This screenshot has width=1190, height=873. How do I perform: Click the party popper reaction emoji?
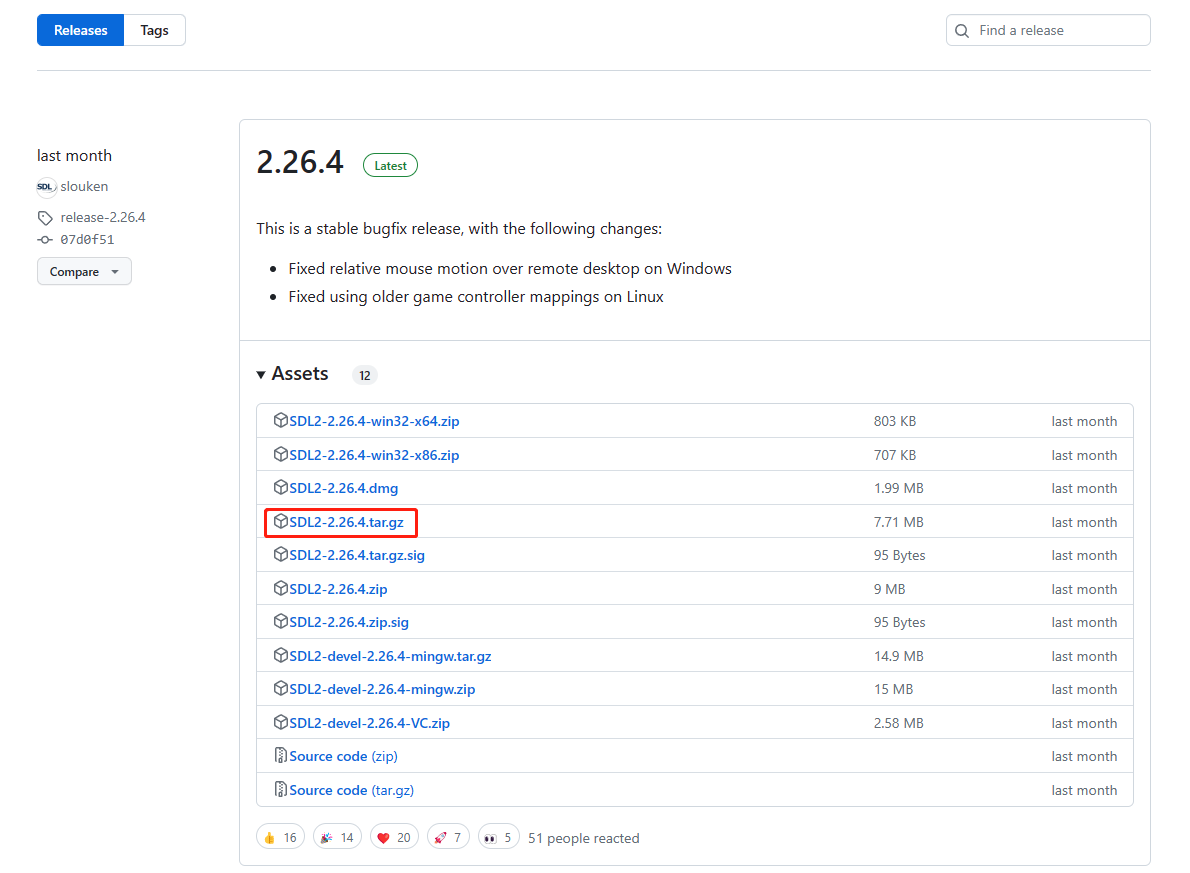click(x=325, y=838)
